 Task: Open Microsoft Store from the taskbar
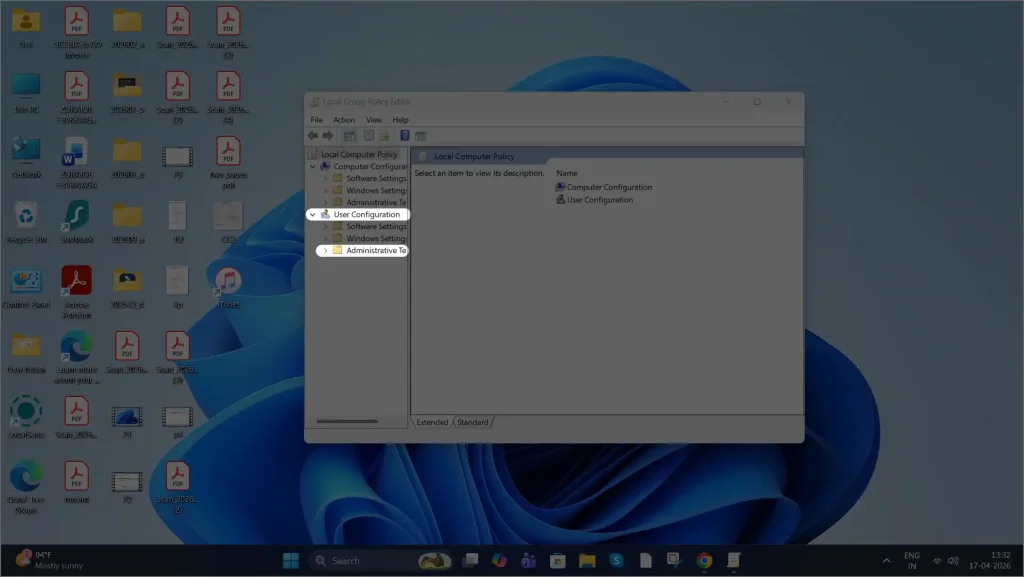[558, 561]
